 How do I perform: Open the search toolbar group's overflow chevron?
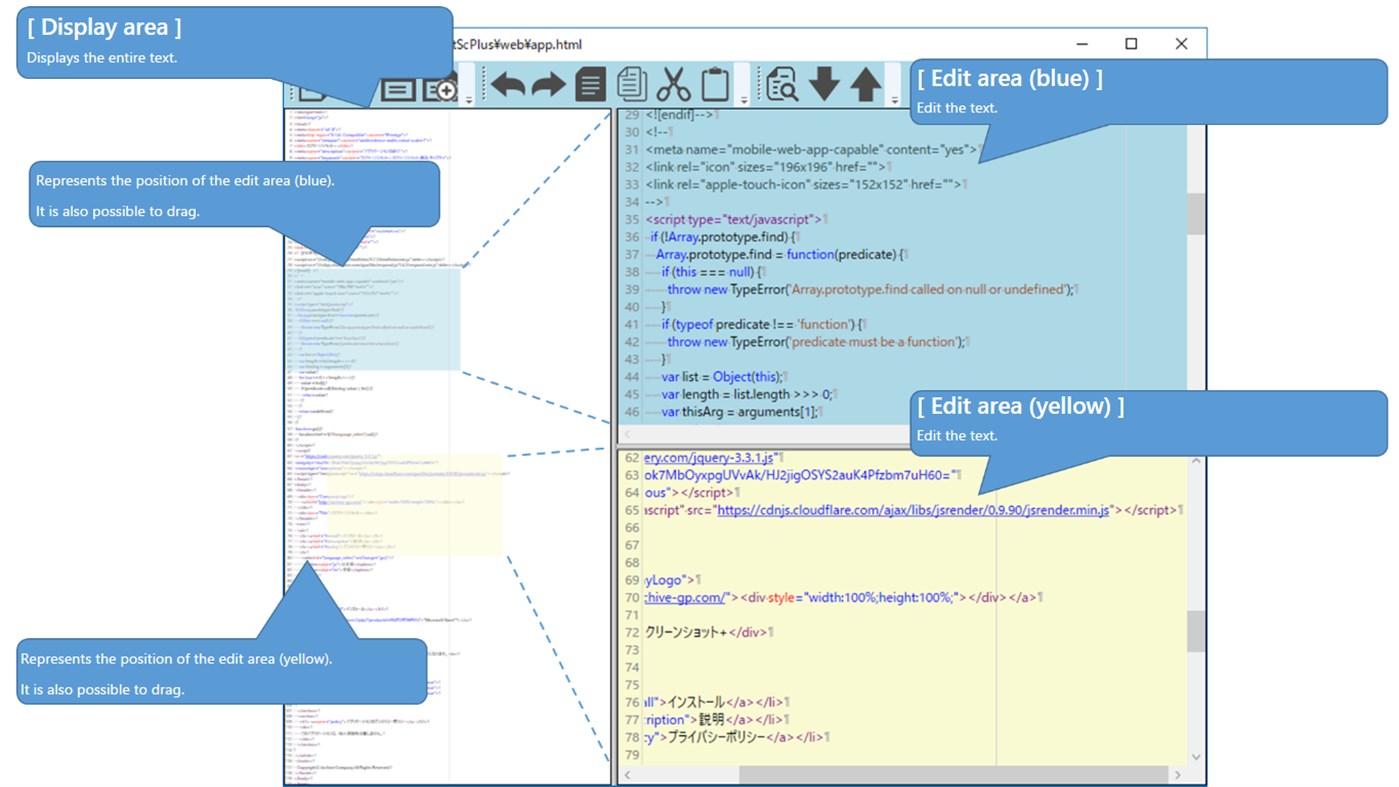click(x=895, y=98)
